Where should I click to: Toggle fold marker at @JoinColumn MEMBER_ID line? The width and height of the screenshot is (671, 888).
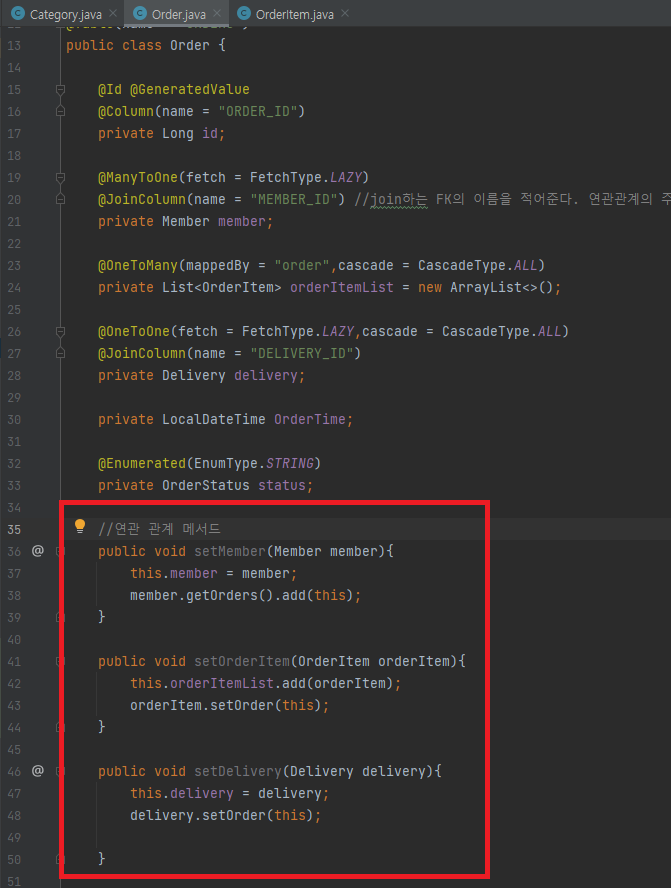(x=60, y=199)
